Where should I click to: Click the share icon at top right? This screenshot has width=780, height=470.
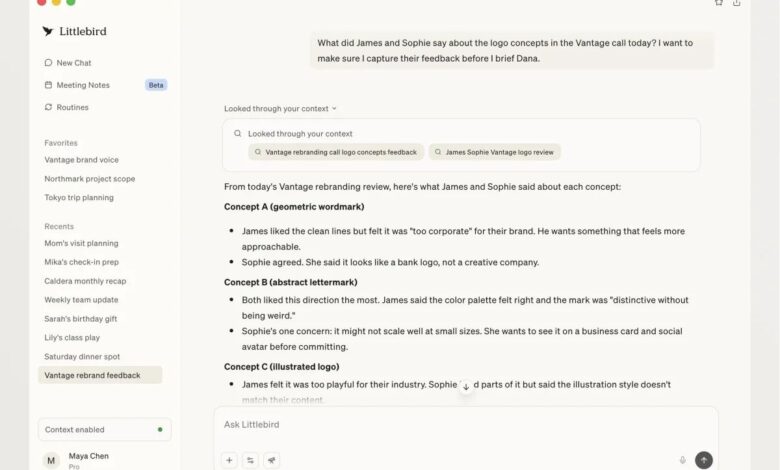coord(737,3)
